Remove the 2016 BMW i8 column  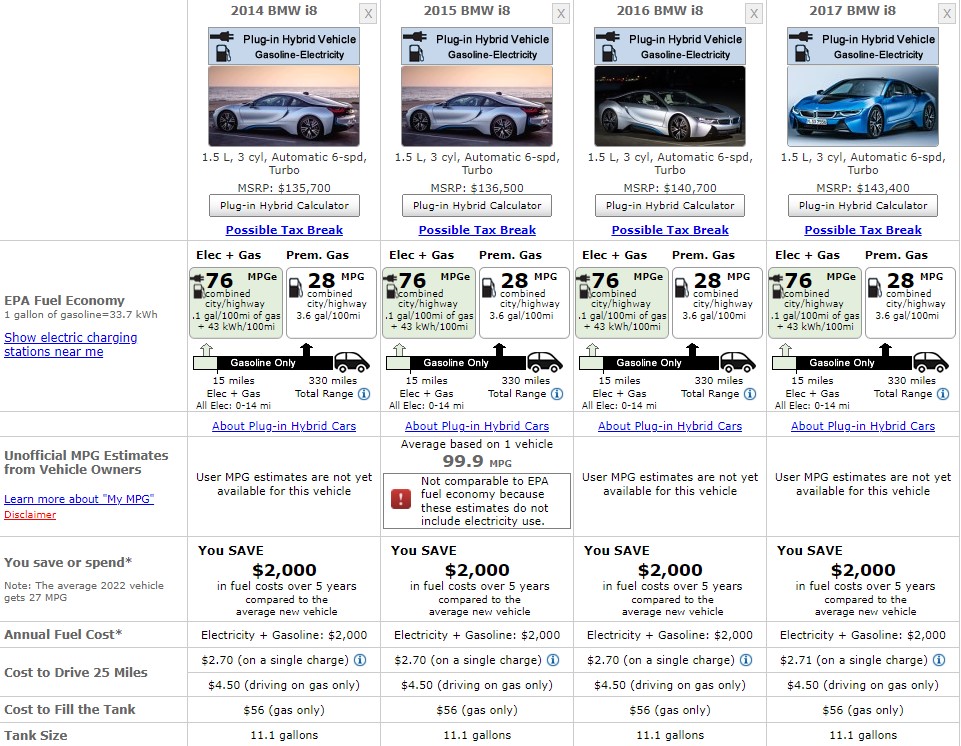754,13
